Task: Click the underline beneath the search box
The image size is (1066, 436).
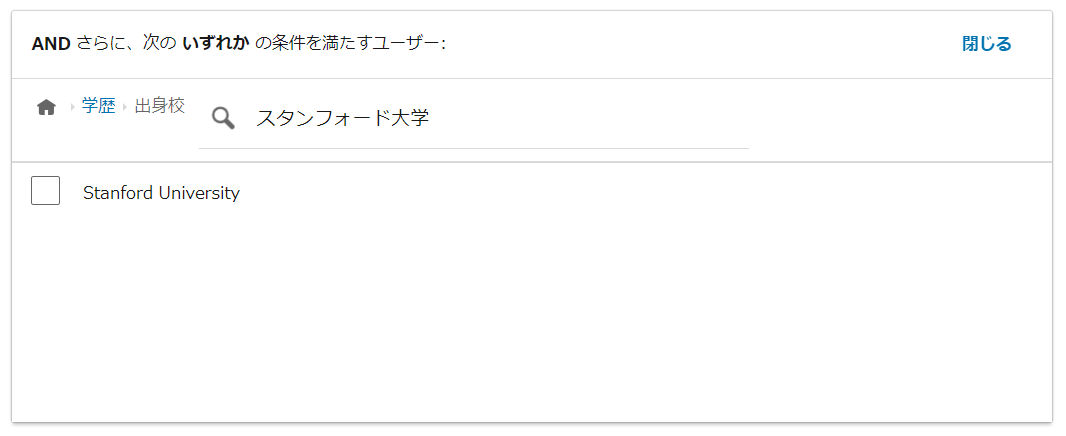Action: click(x=474, y=148)
